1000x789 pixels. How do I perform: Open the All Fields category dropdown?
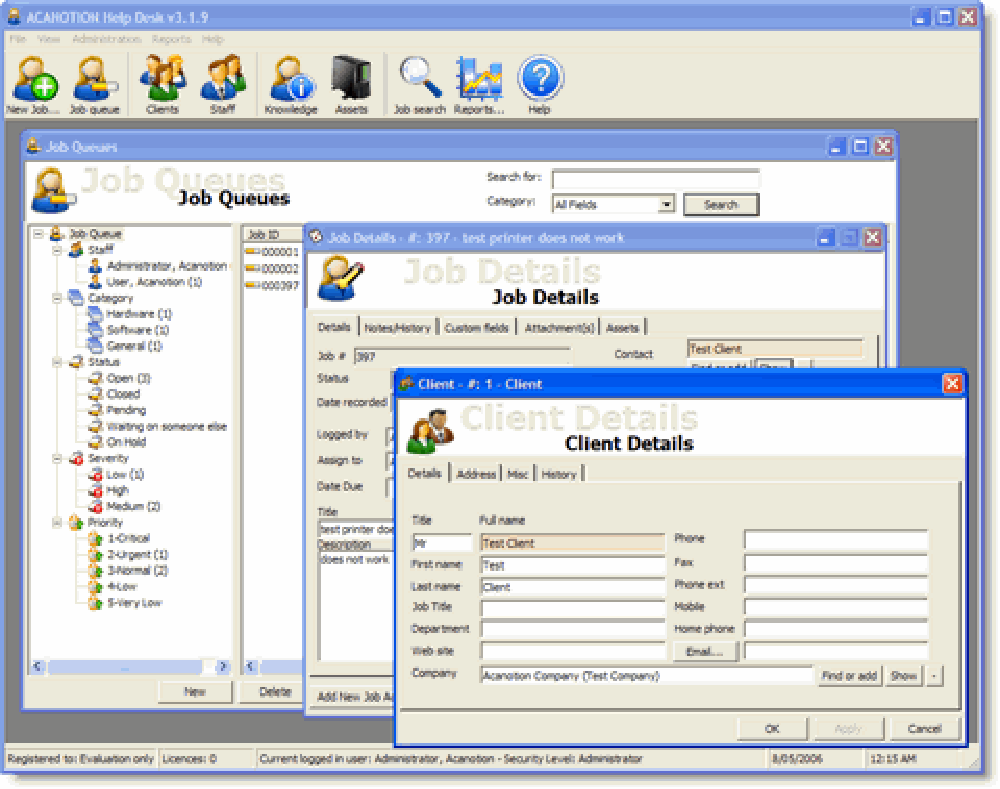click(665, 204)
